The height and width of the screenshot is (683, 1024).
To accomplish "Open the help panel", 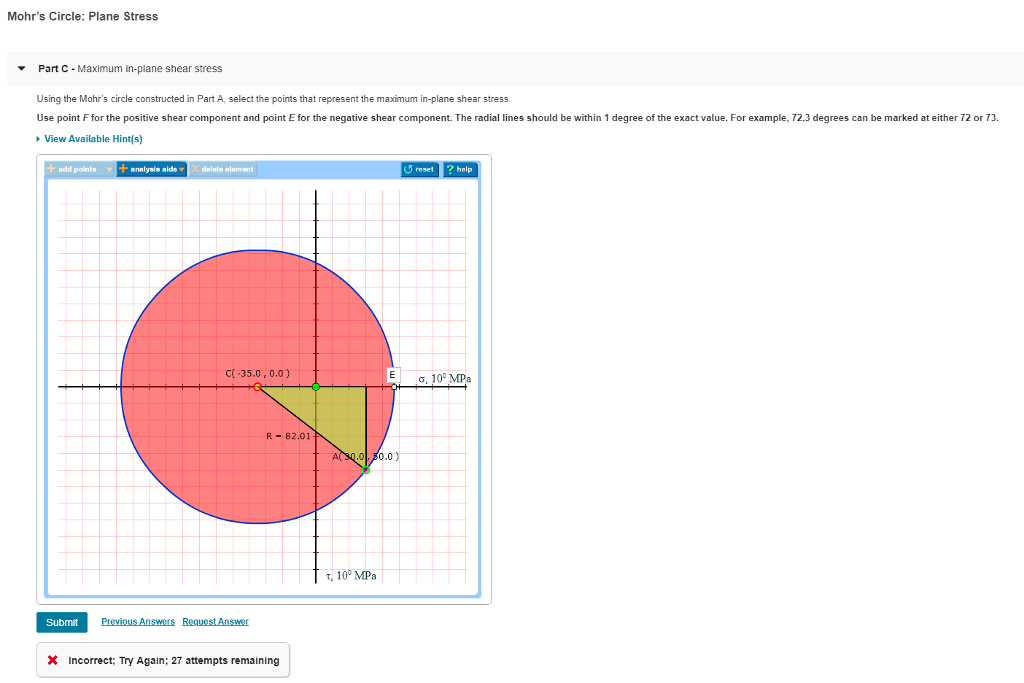I will pos(460,169).
